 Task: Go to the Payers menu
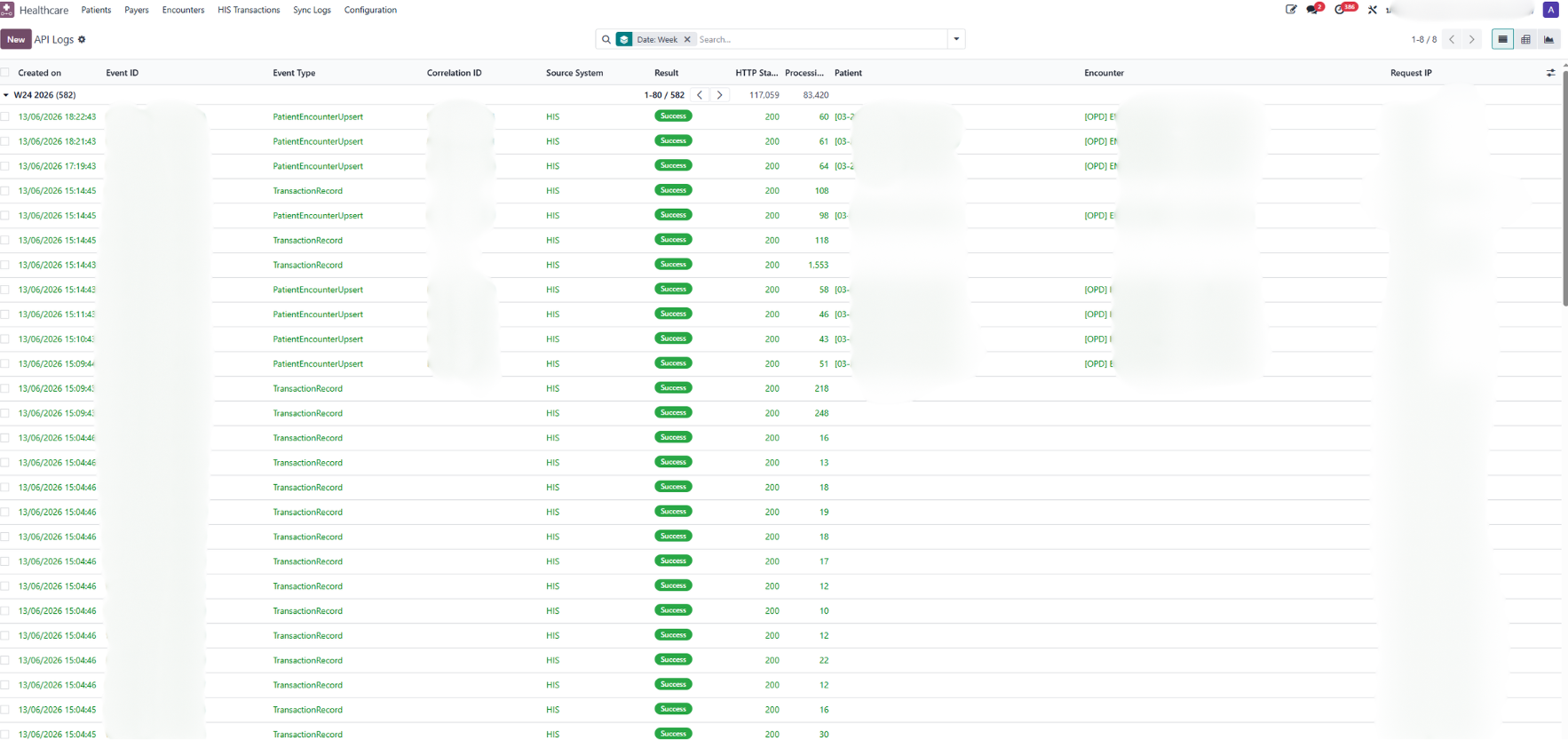tap(137, 10)
